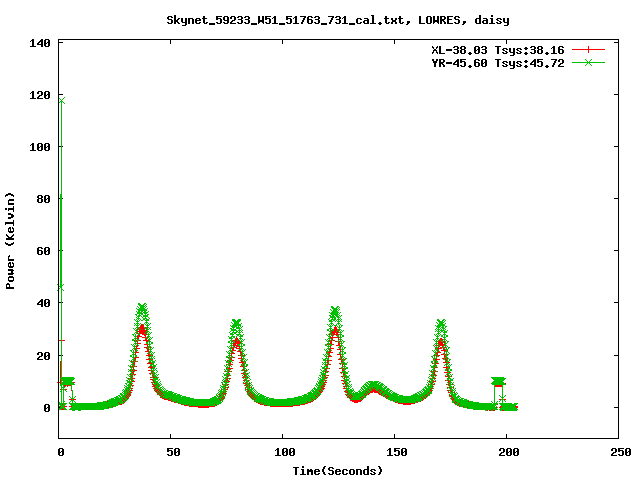This screenshot has height=480, width=640.
Task: Click the Time(Seconds) axis label
Action: 338,471
